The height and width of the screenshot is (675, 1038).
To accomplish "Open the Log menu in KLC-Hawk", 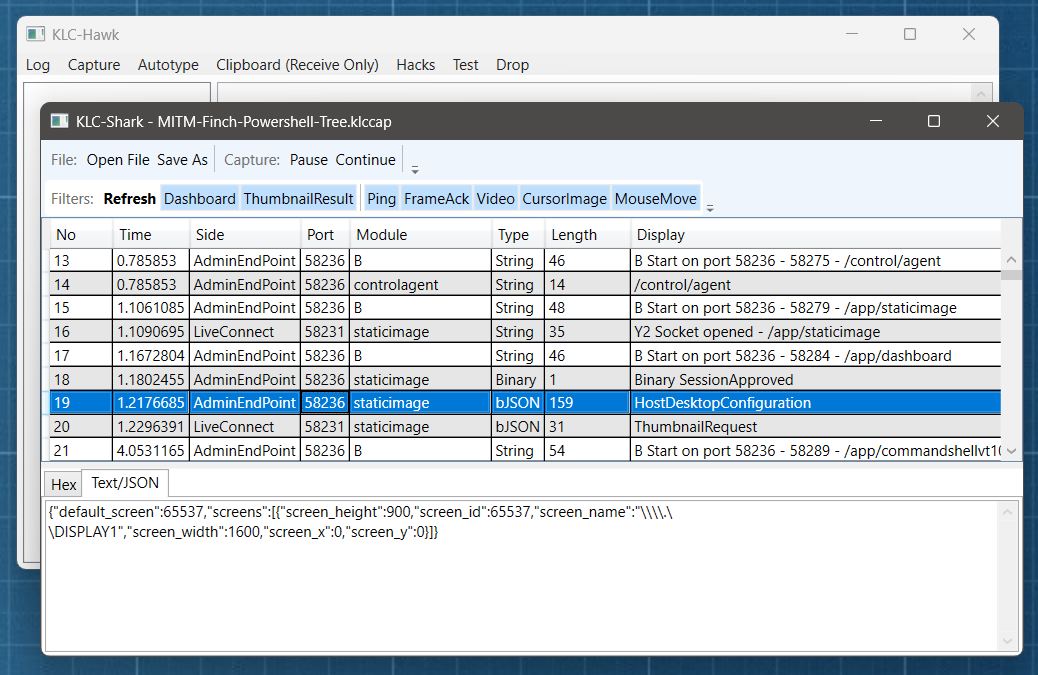I will point(38,65).
